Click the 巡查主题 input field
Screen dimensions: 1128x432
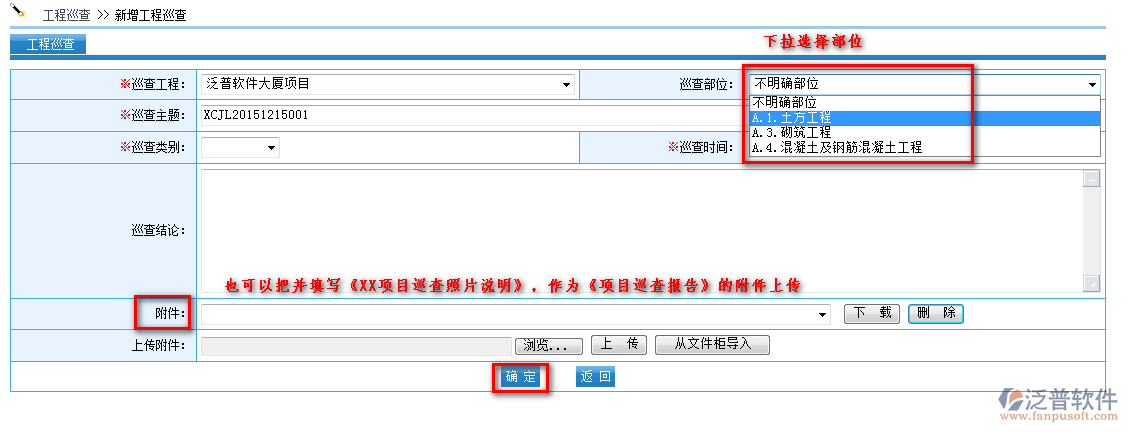pyautogui.click(x=474, y=115)
